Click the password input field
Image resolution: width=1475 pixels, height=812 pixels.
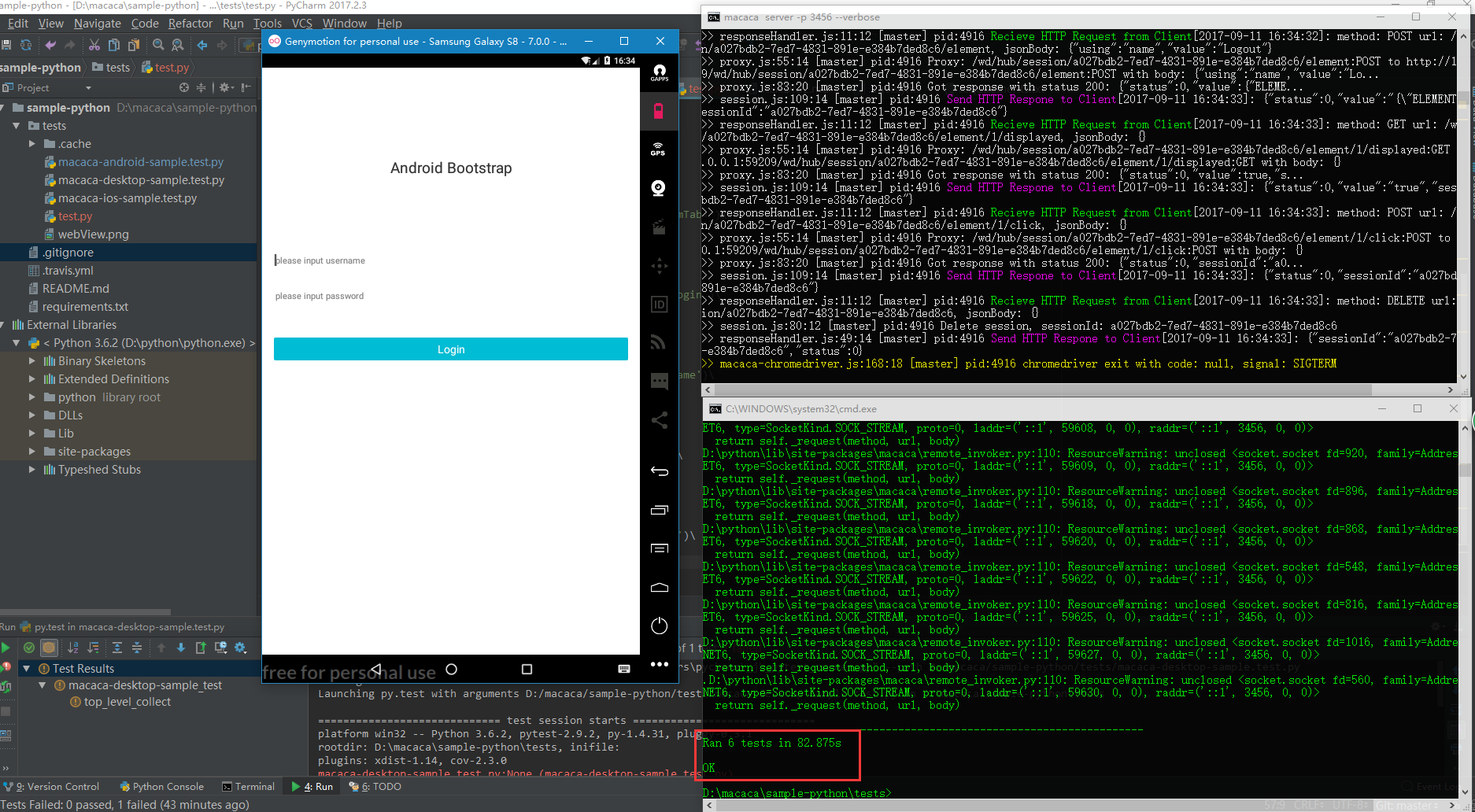pos(450,296)
